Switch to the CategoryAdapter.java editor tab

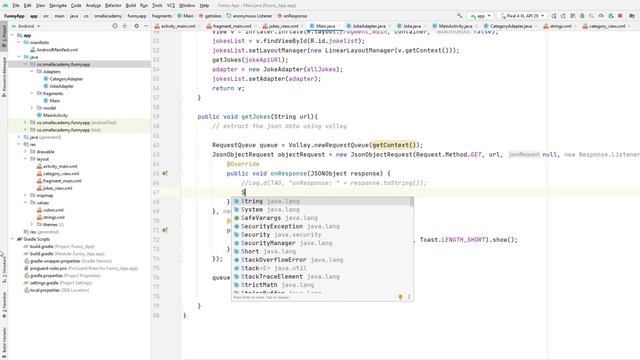[x=511, y=26]
